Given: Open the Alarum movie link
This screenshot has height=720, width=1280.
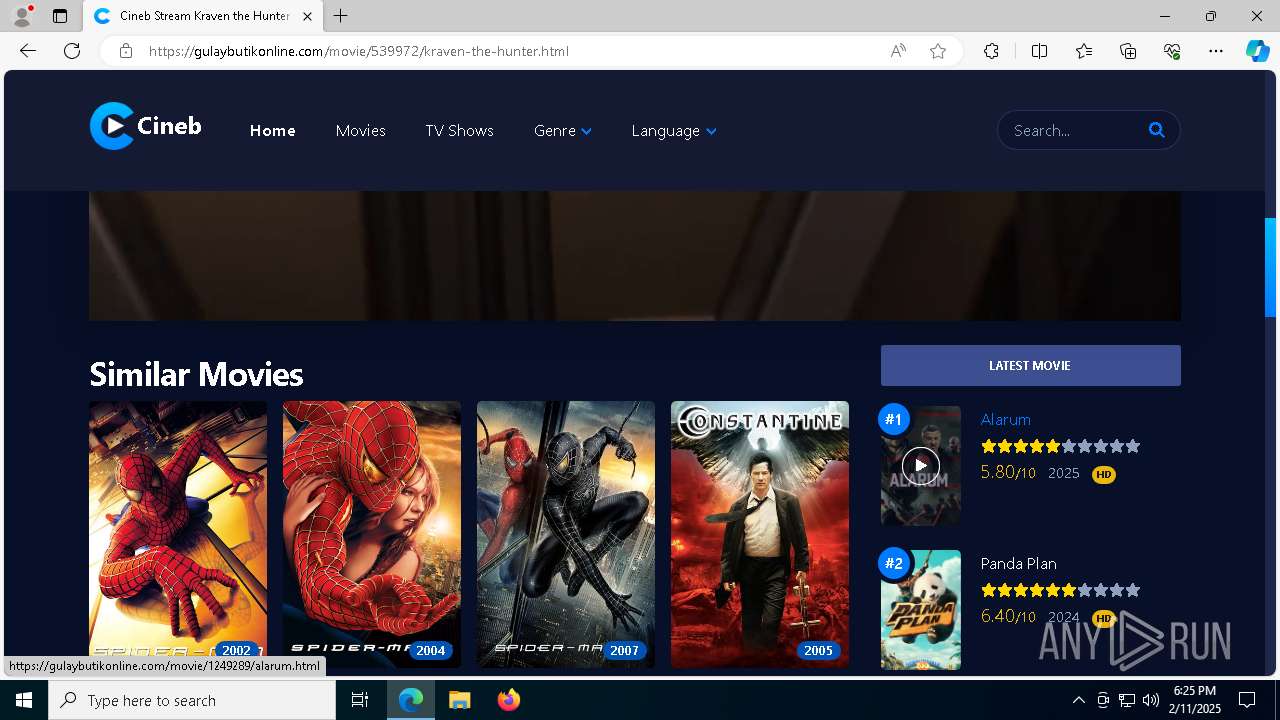Looking at the screenshot, I should tap(1006, 419).
